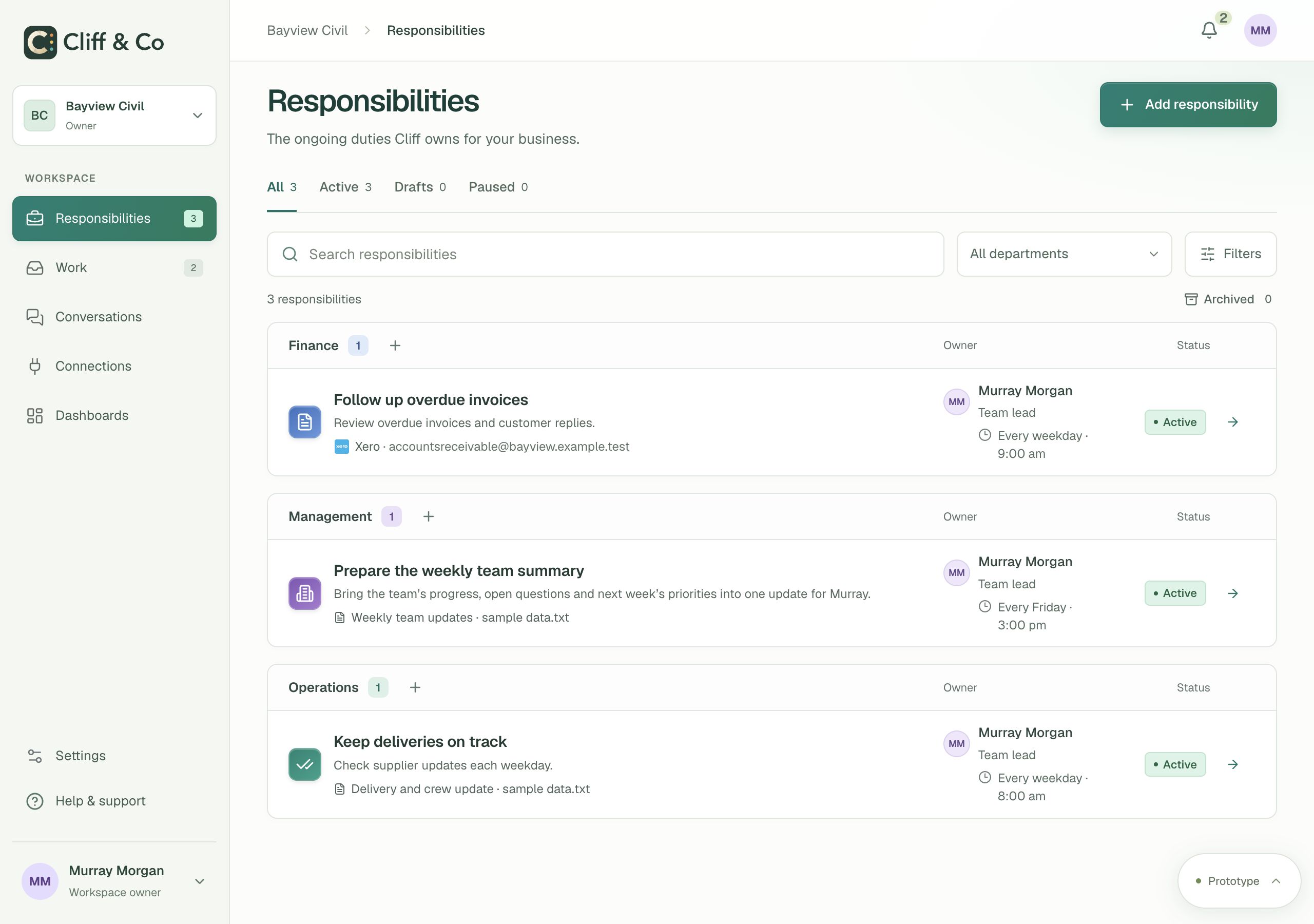Open Prepare the weekly team summary via arrow
Screen dimensions: 1314x924
[1233, 593]
